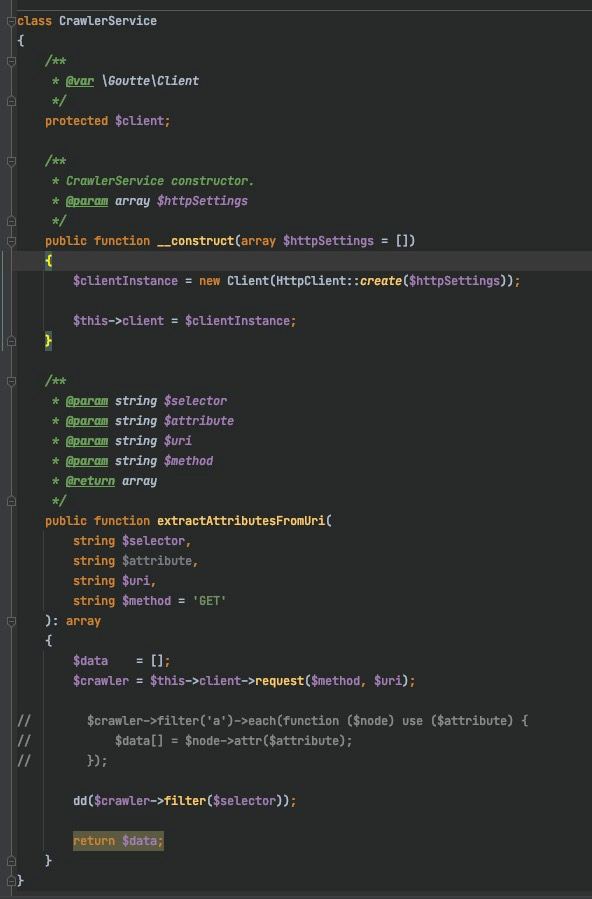Fold the @param string $selector docblock opening

(11, 381)
